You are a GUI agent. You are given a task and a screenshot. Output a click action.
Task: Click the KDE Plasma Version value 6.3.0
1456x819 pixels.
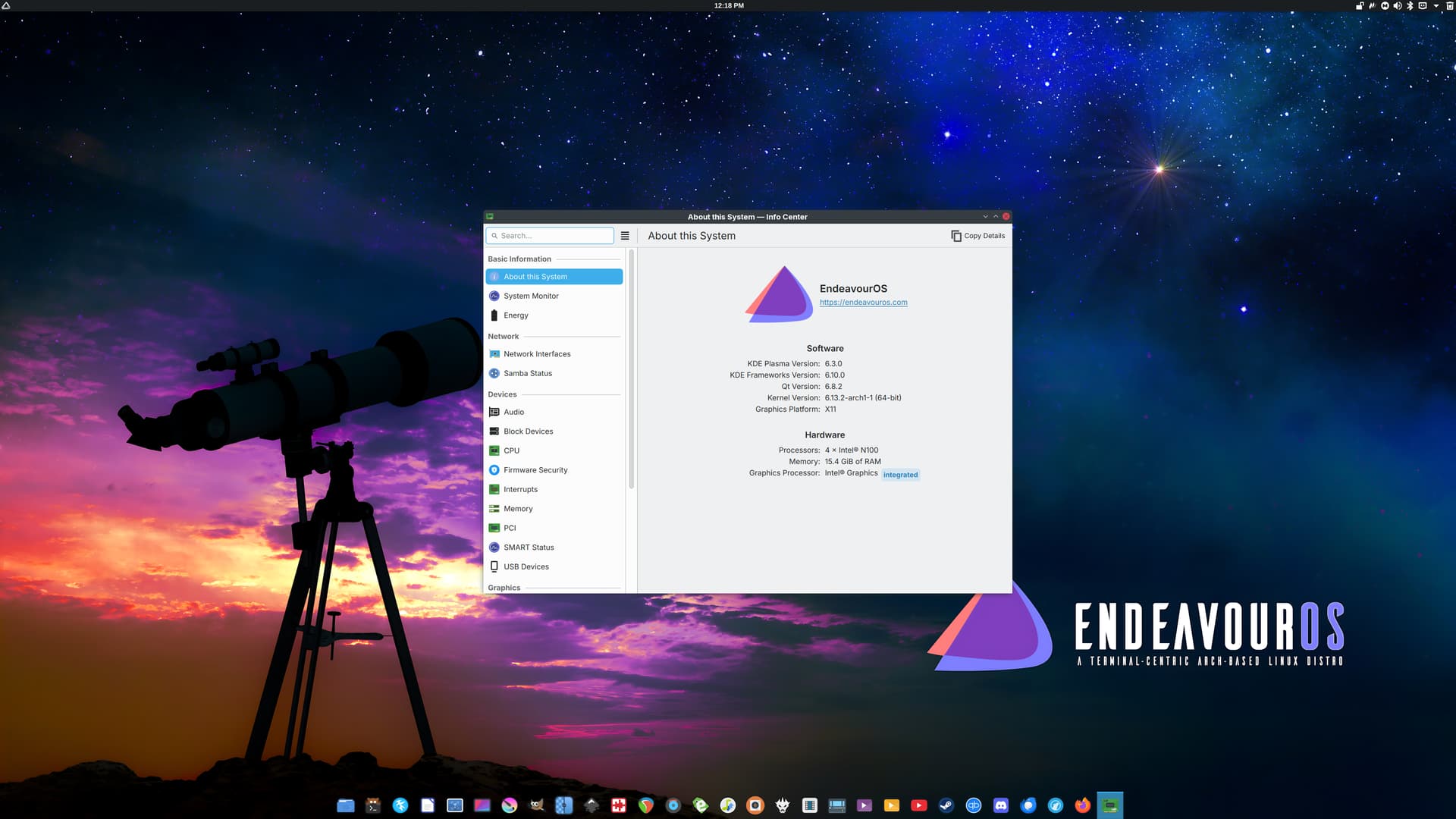(x=833, y=363)
